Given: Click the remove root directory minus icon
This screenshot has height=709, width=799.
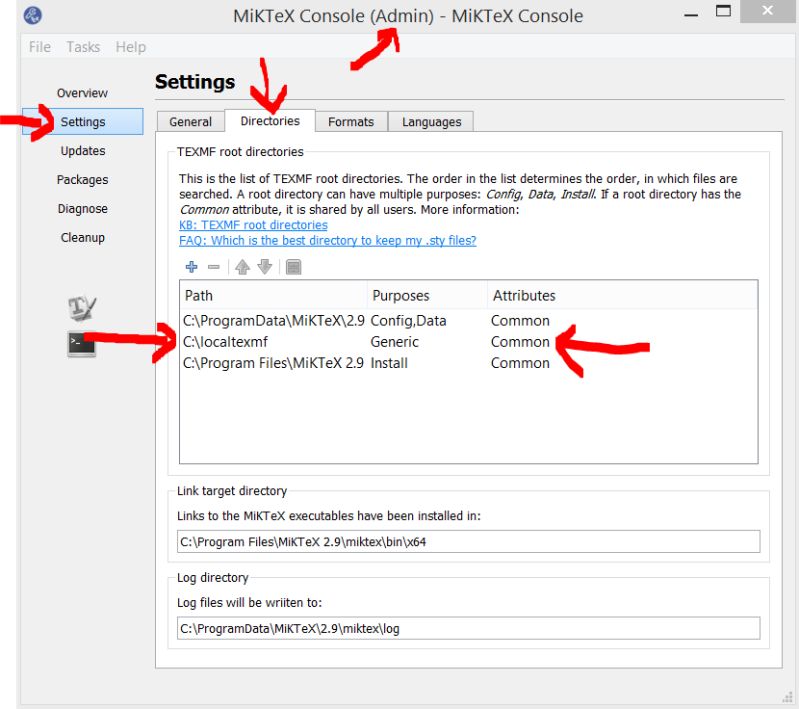Looking at the screenshot, I should [214, 267].
